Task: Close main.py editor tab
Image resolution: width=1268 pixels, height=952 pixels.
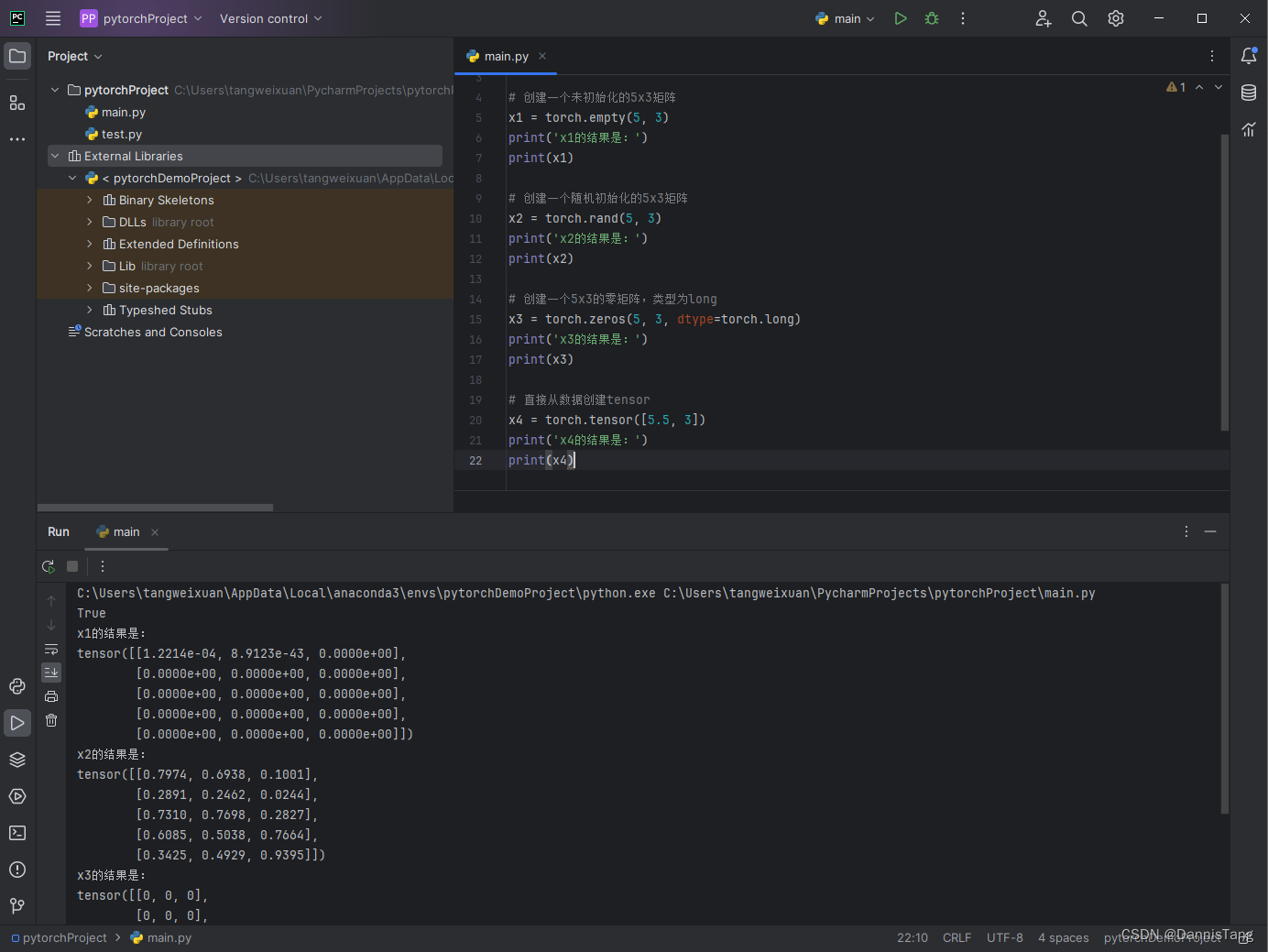Action: point(542,56)
